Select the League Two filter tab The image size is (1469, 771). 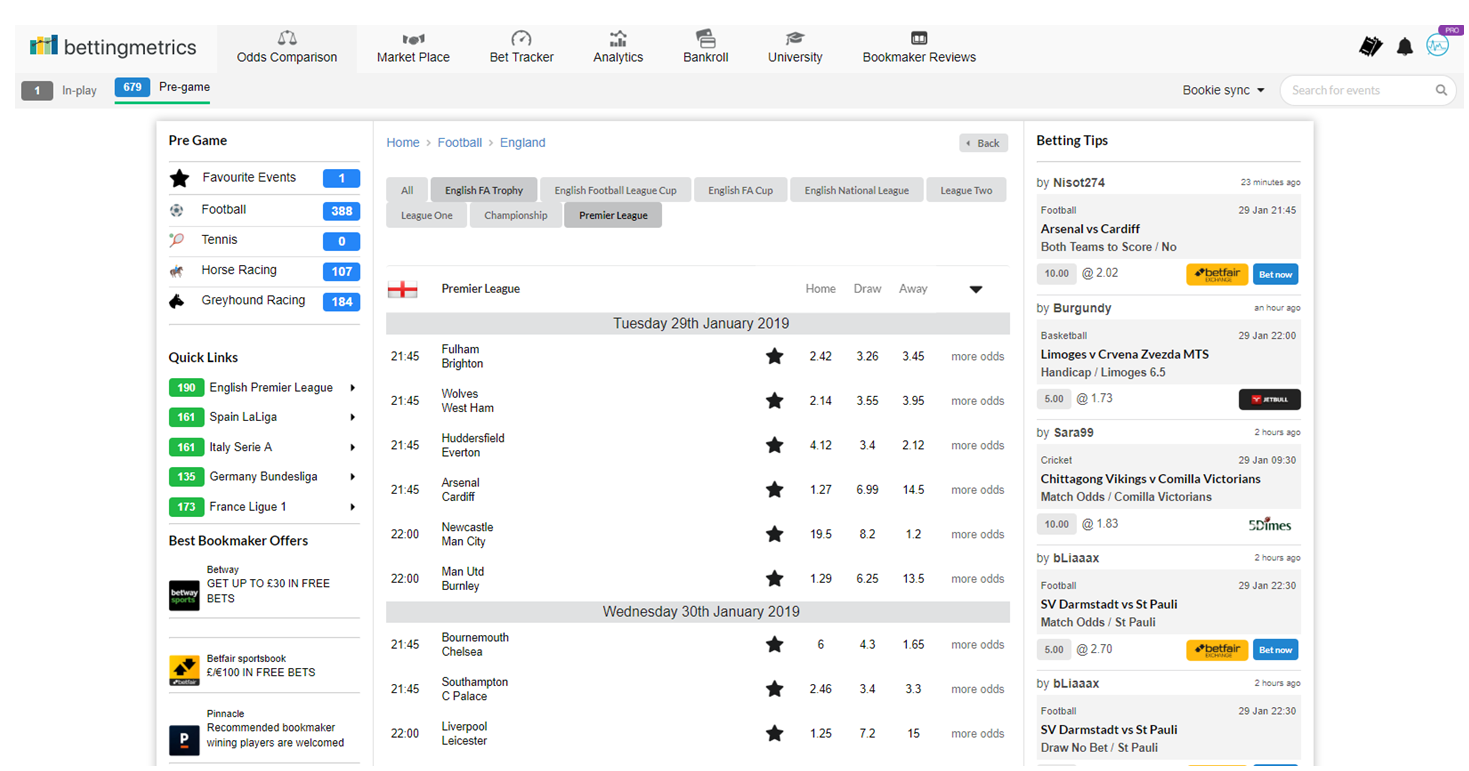[966, 190]
